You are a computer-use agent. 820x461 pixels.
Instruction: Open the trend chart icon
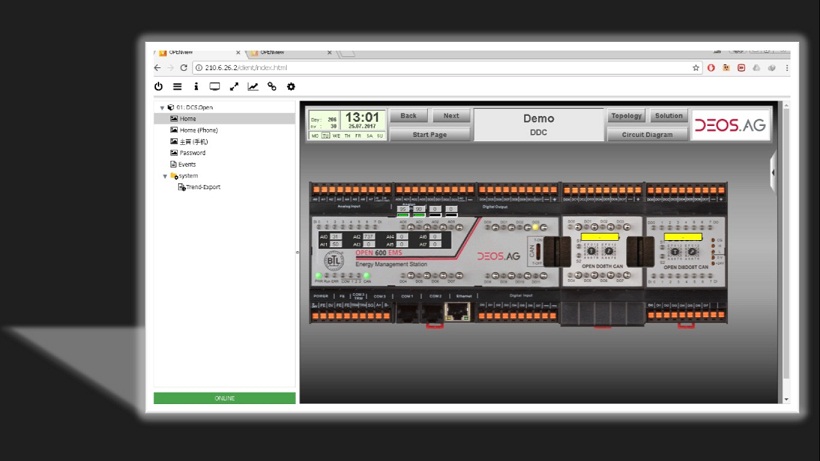[253, 87]
